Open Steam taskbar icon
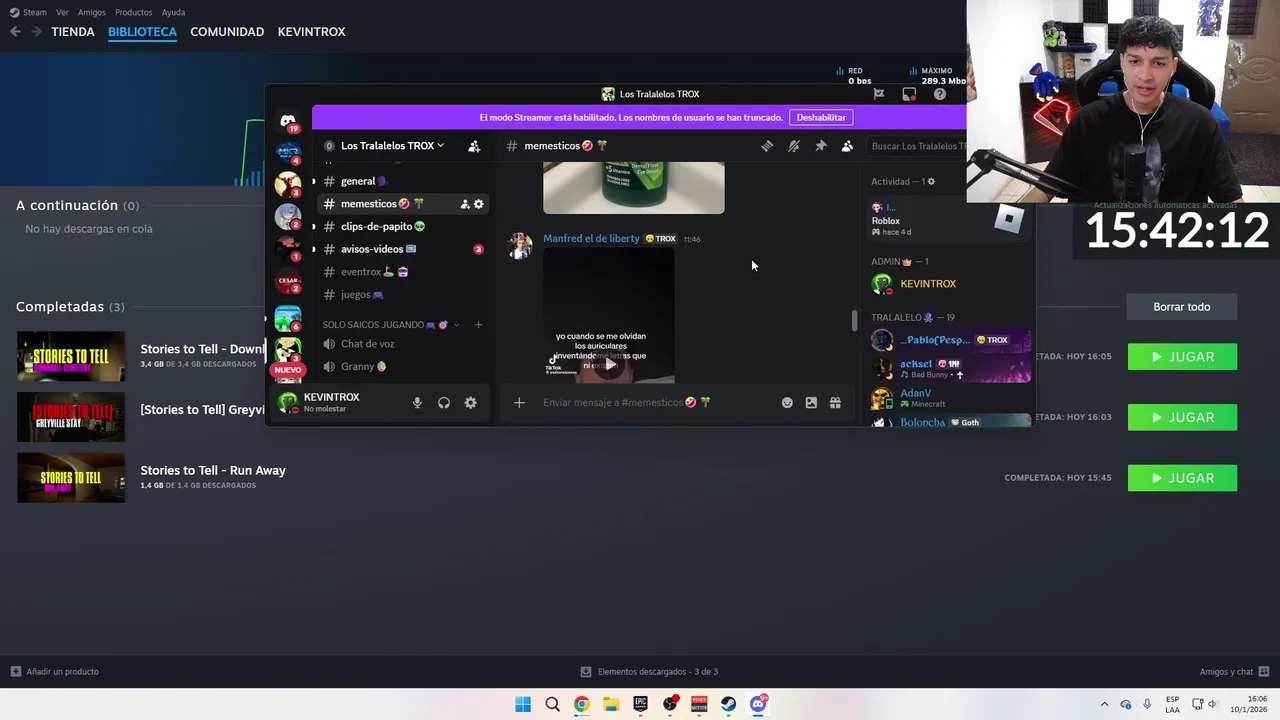This screenshot has width=1280, height=720. tap(728, 704)
